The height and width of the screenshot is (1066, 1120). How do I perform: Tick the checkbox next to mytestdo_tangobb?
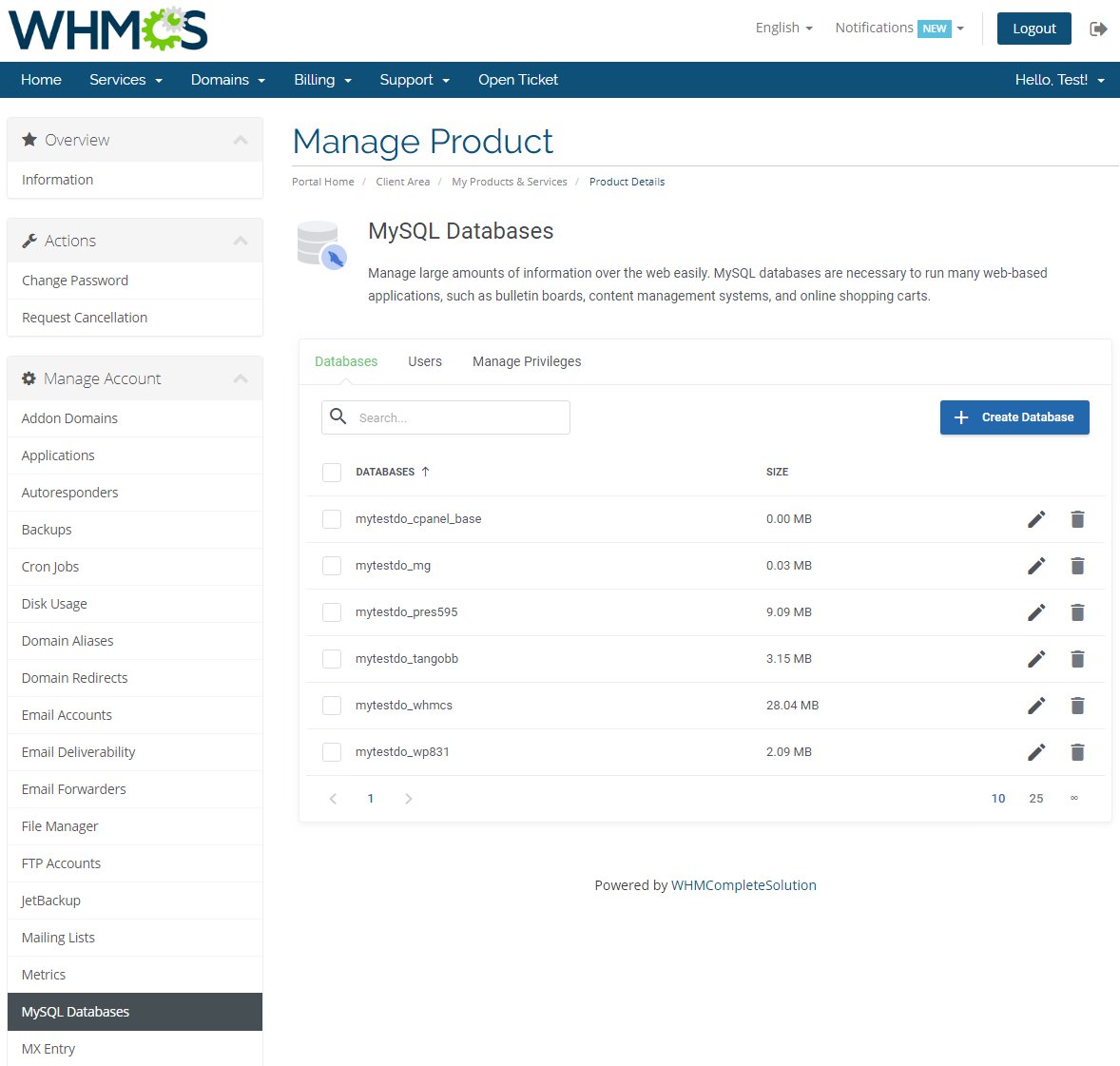tap(332, 658)
